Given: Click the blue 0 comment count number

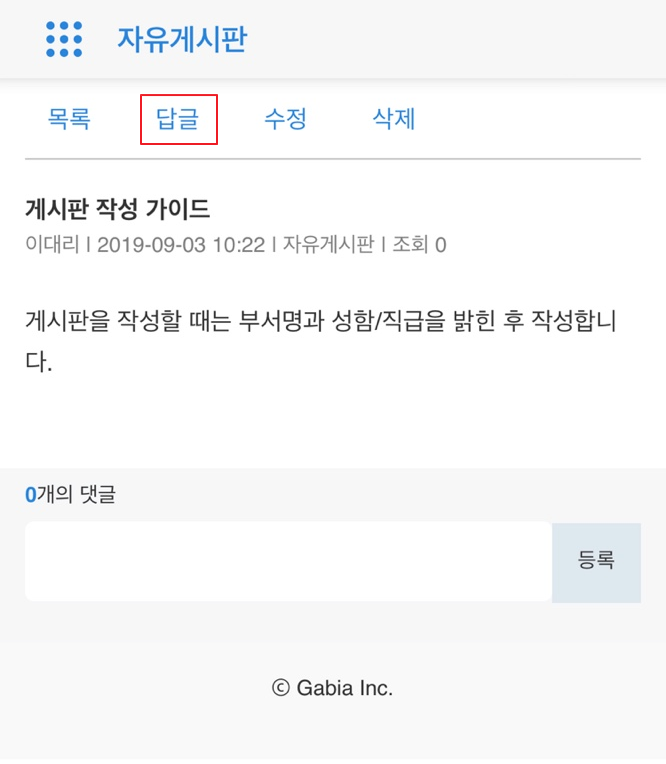Looking at the screenshot, I should coord(31,495).
